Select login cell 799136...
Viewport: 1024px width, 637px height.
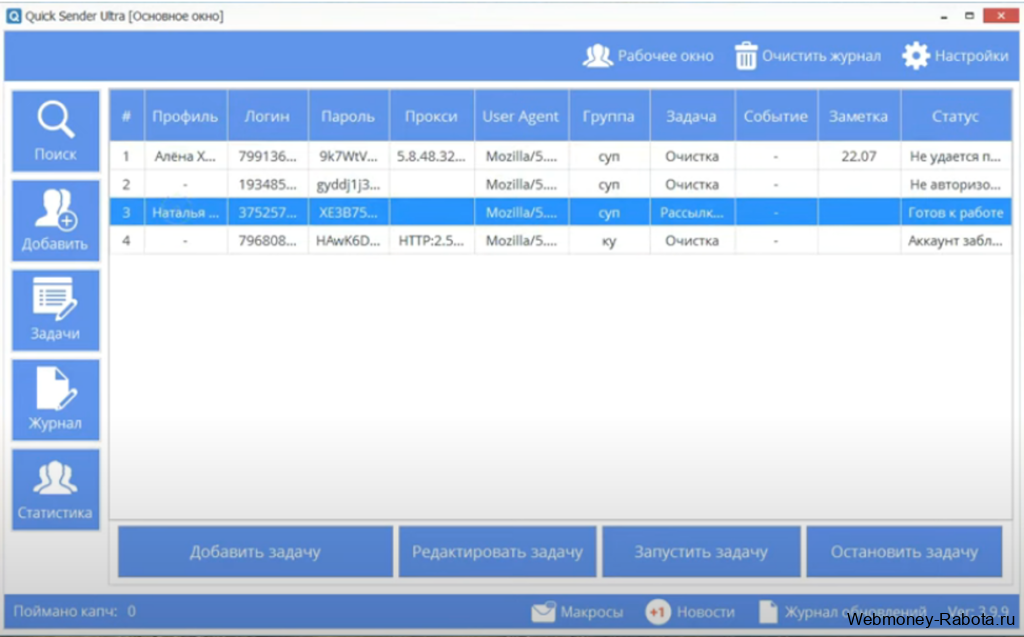267,156
